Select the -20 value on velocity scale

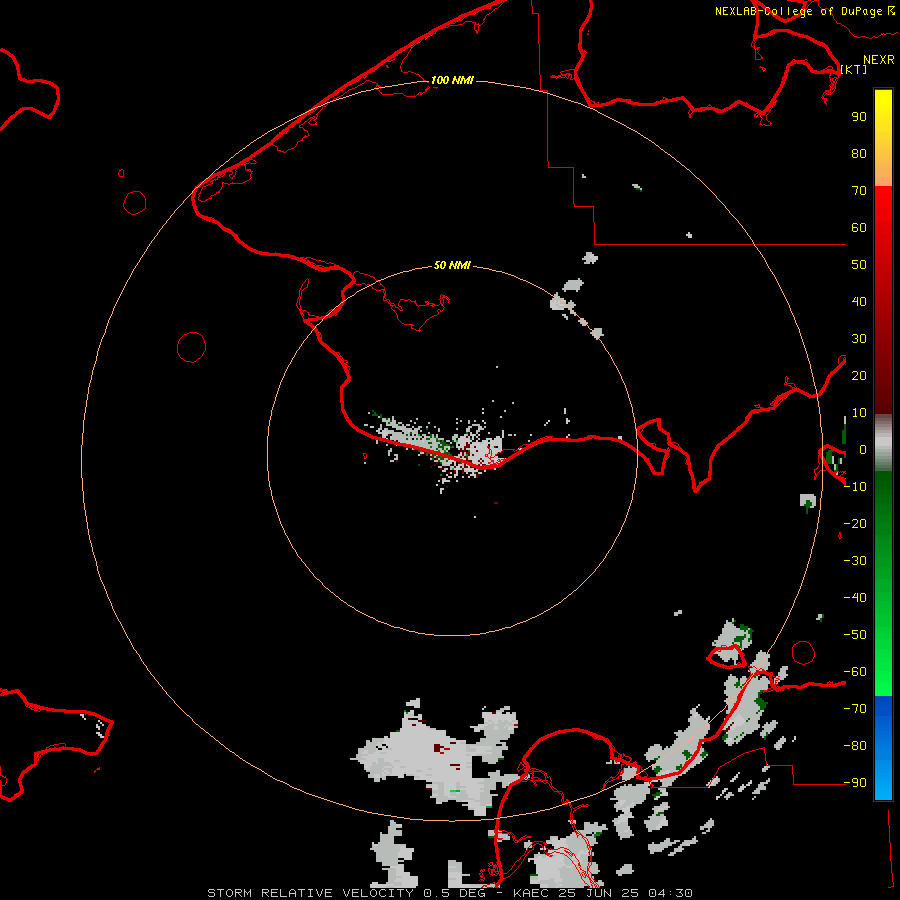pos(855,523)
